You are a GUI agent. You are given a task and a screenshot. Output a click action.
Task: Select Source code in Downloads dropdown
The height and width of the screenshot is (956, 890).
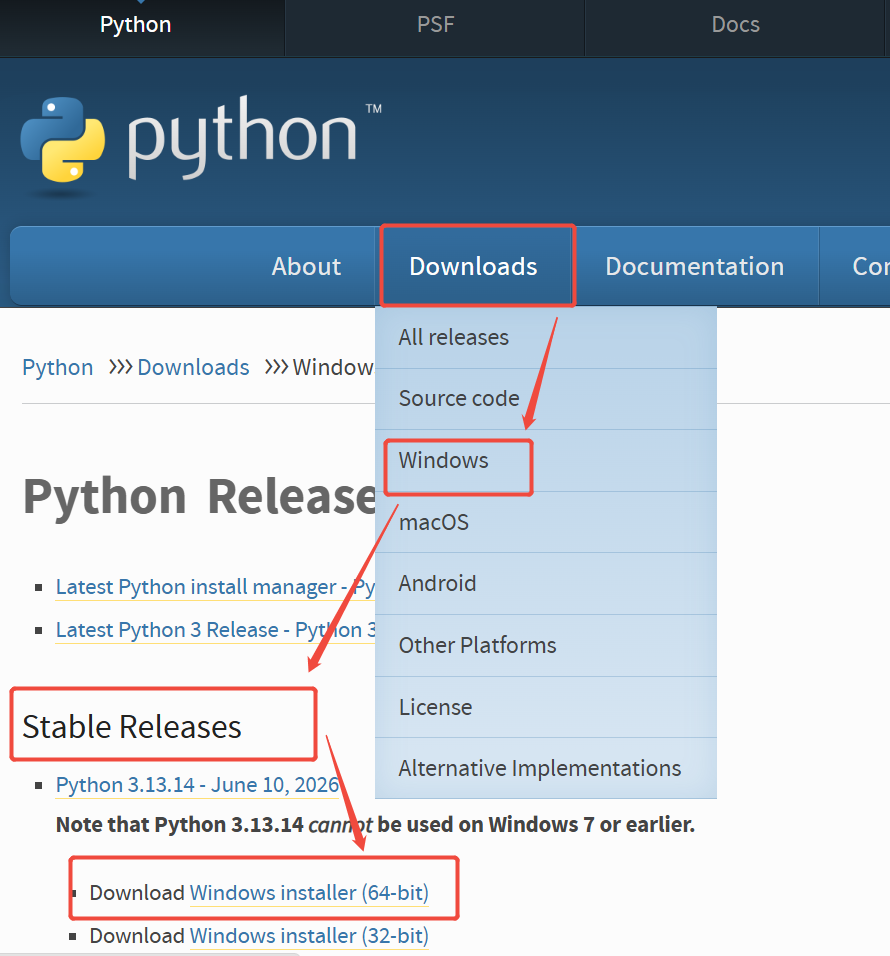546,399
